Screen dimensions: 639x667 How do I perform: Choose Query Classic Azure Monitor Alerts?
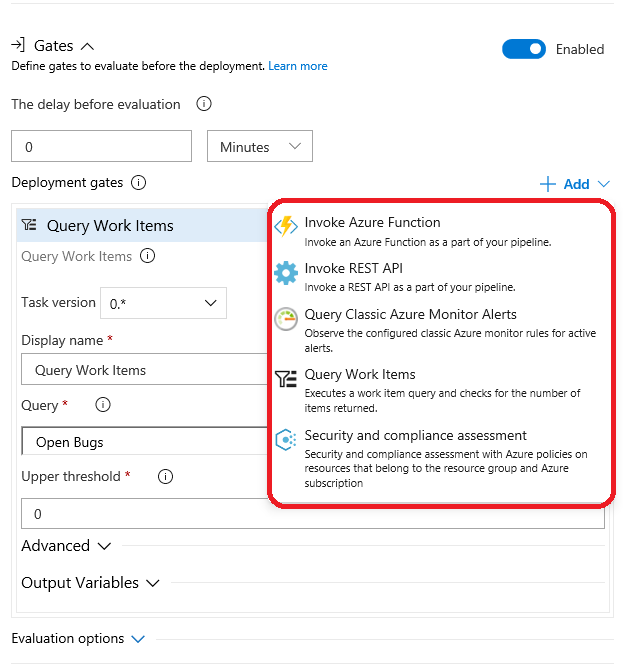[440, 330]
